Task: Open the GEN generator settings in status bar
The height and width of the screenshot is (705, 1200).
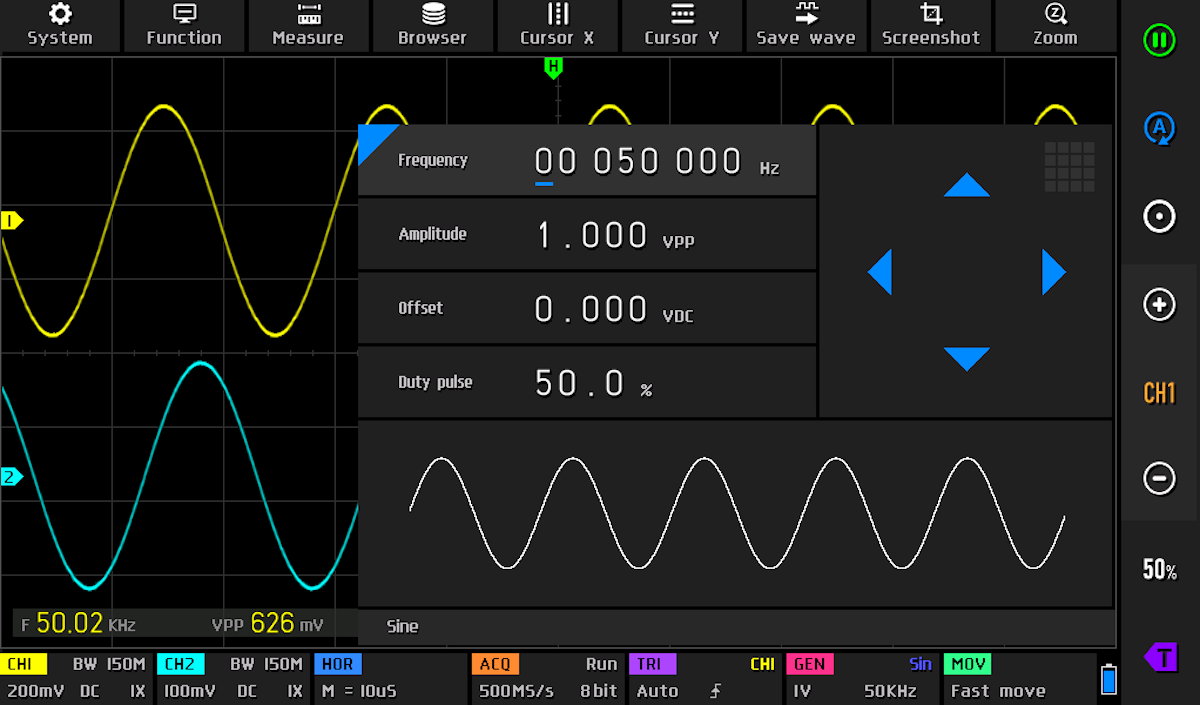Action: coord(860,678)
